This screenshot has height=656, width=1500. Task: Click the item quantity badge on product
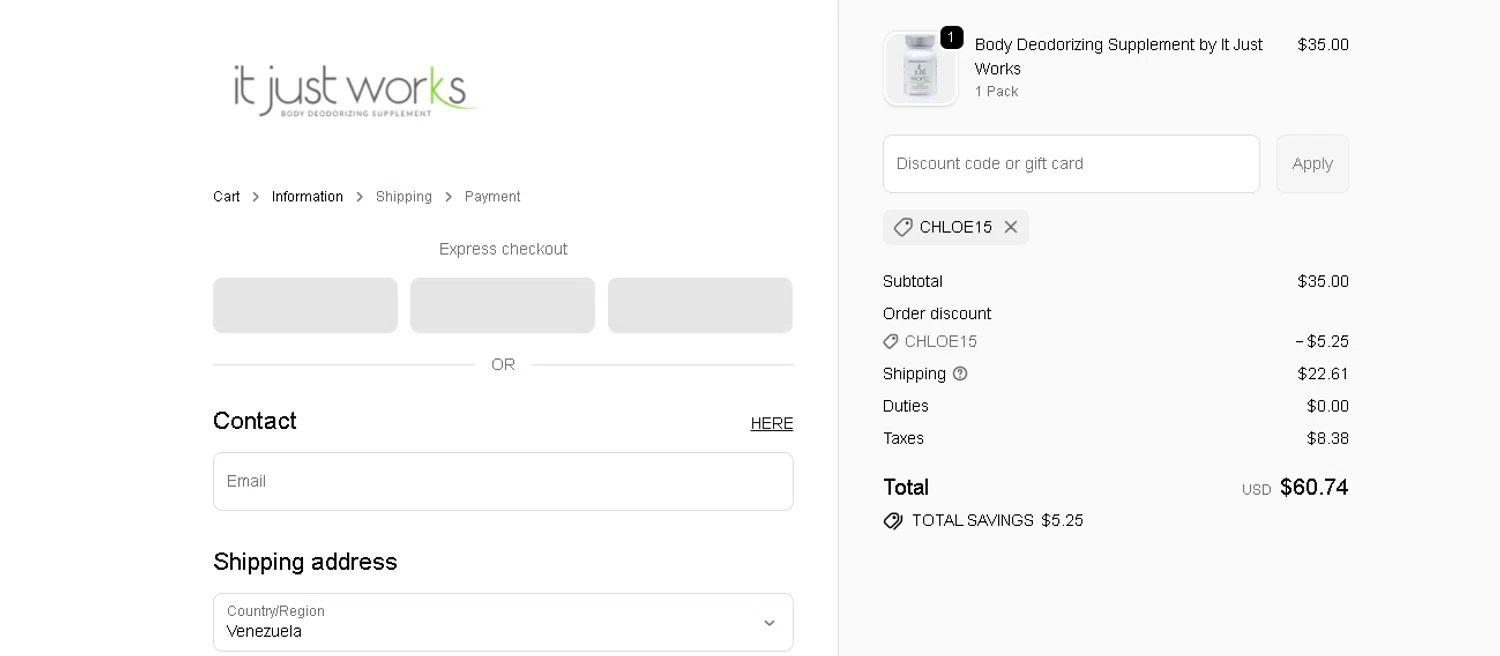951,38
